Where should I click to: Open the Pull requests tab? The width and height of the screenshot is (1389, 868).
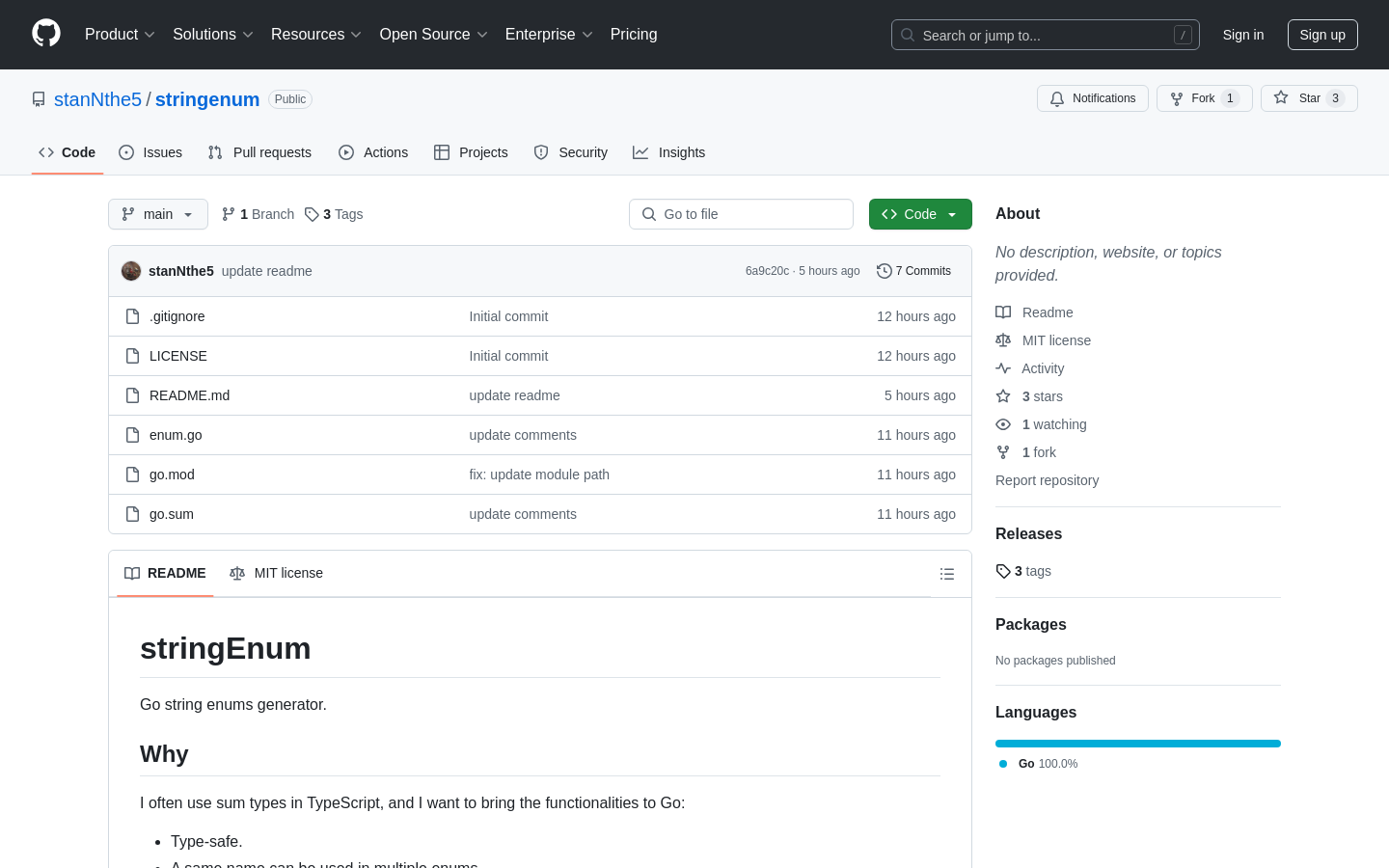tap(259, 152)
